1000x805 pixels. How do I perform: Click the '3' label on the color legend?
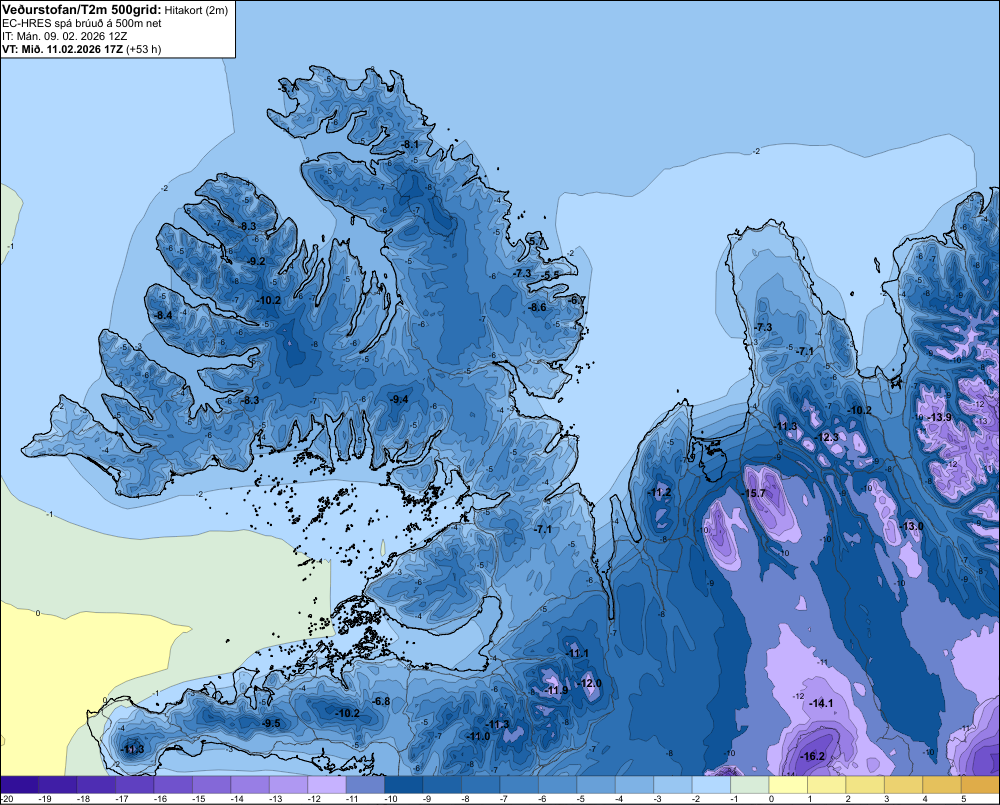tap(886, 799)
